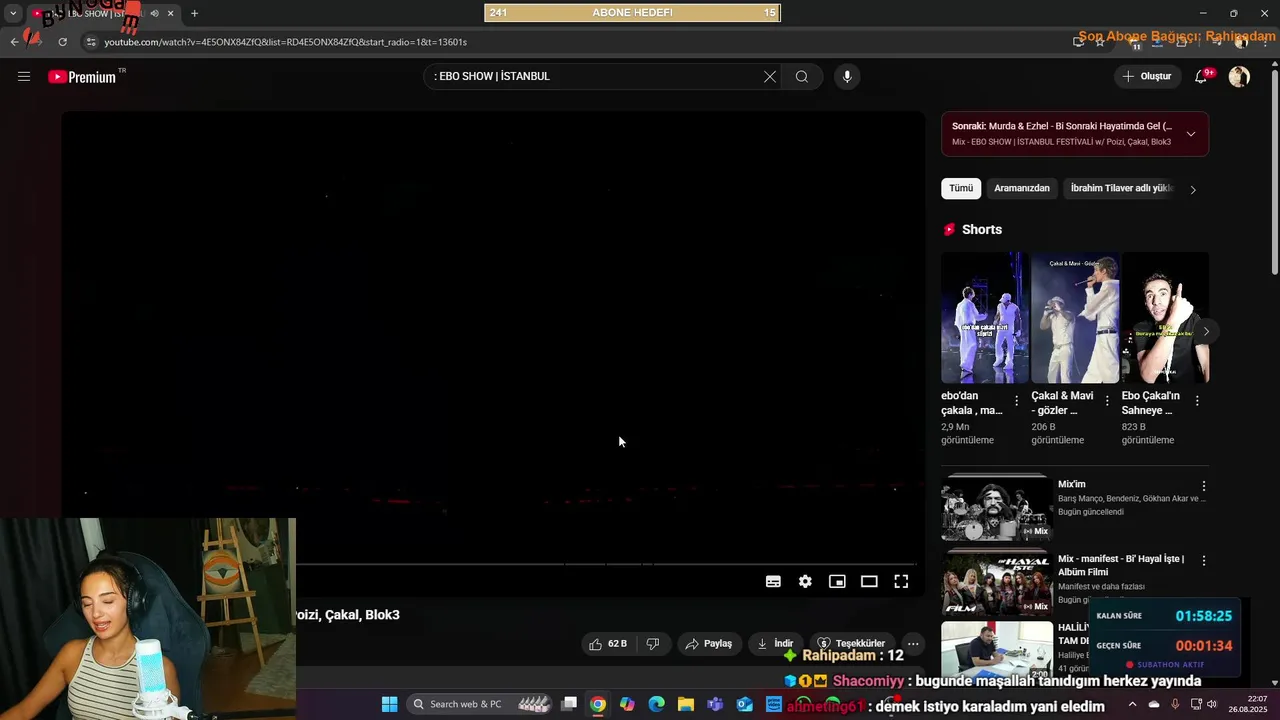The image size is (1280, 720).
Task: Mute the tab via speaker icon
Action: point(154,14)
